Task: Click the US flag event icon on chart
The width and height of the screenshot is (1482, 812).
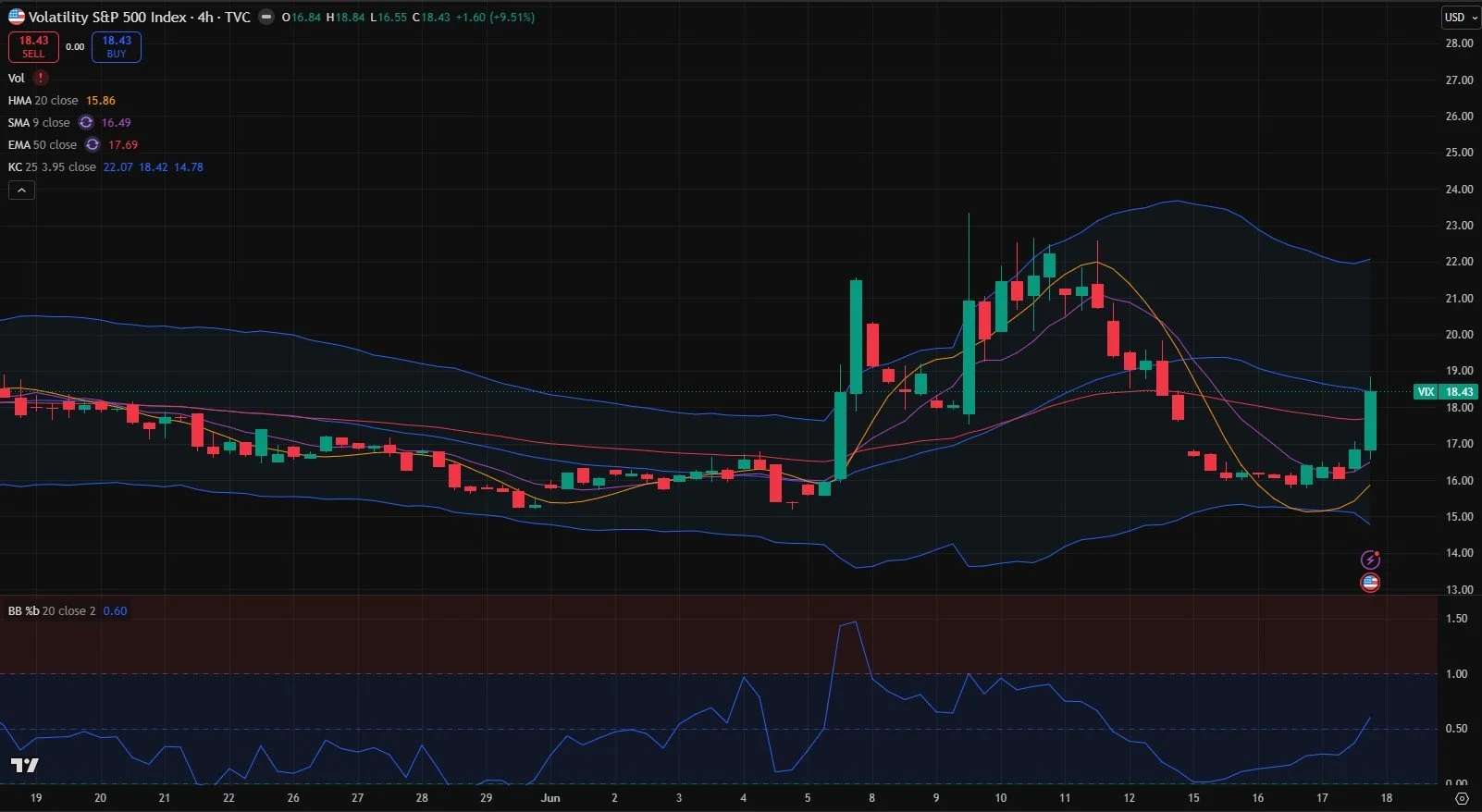Action: (1370, 583)
